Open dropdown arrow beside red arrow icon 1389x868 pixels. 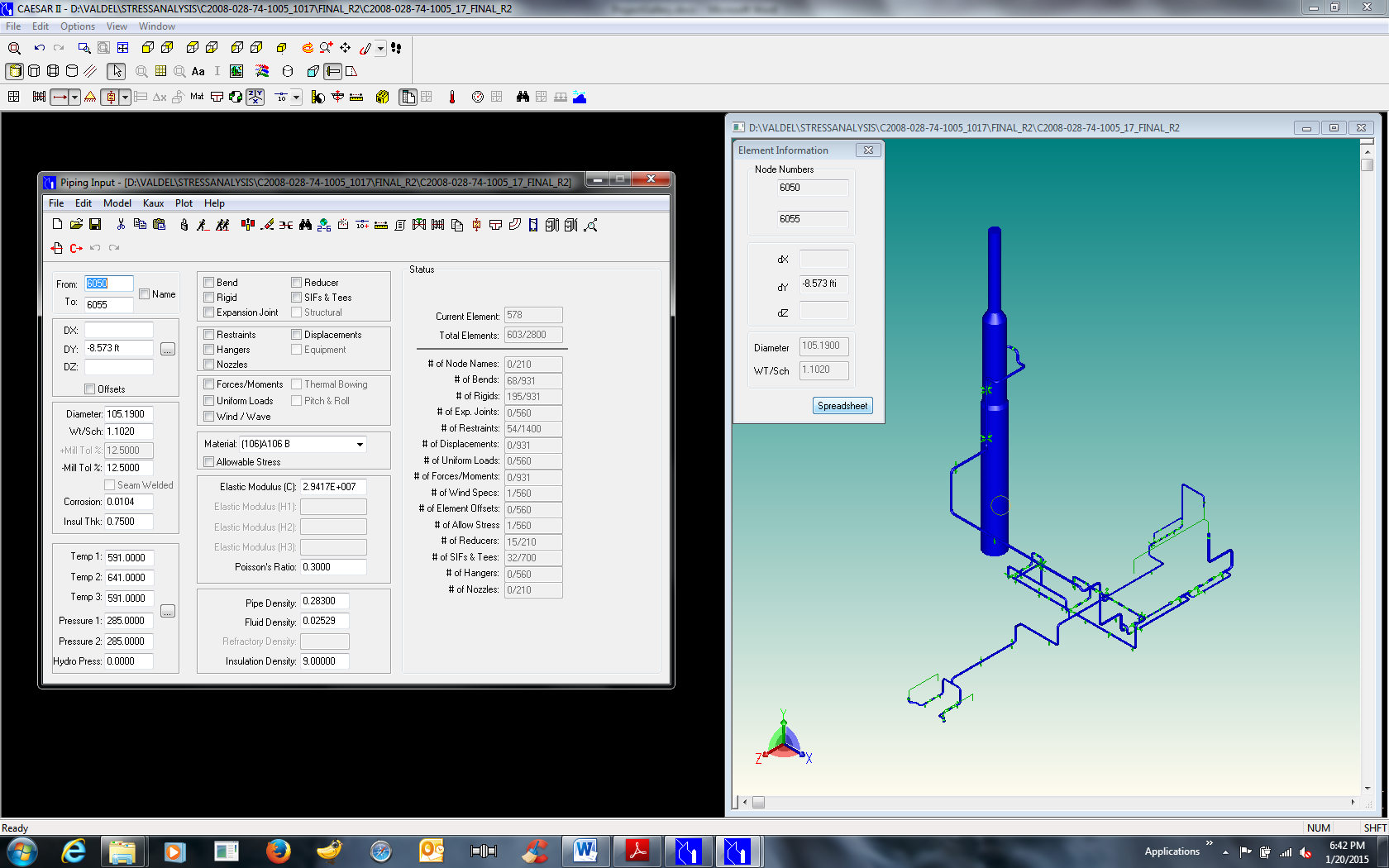(74, 97)
